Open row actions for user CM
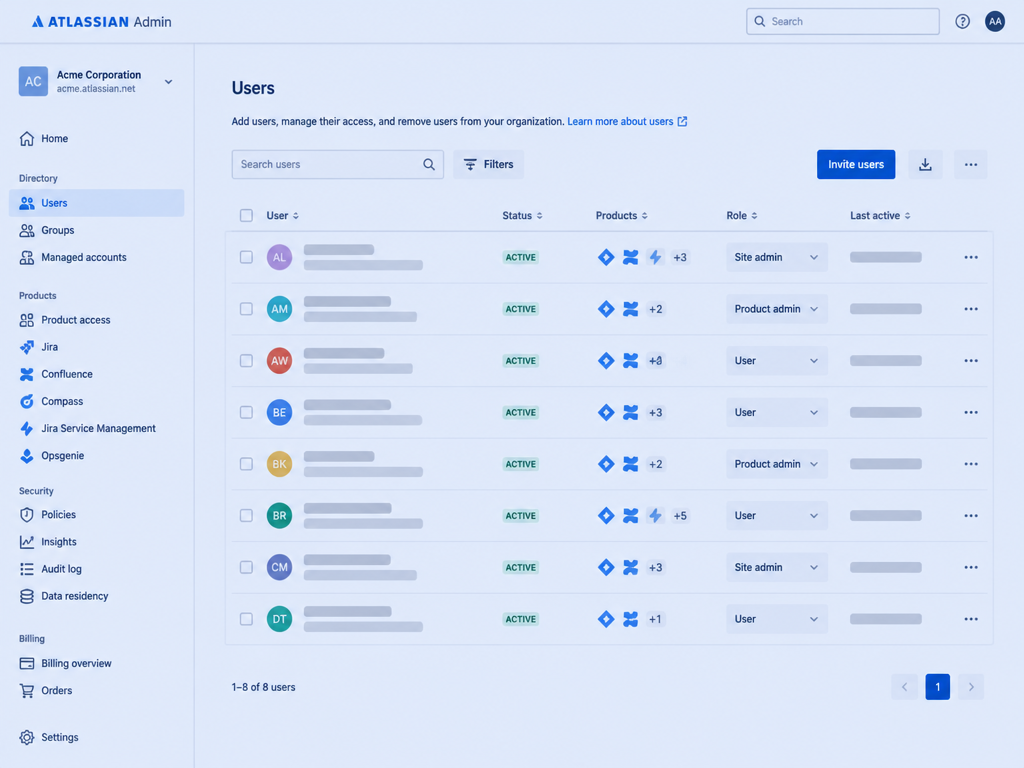1024x768 pixels. (x=970, y=567)
